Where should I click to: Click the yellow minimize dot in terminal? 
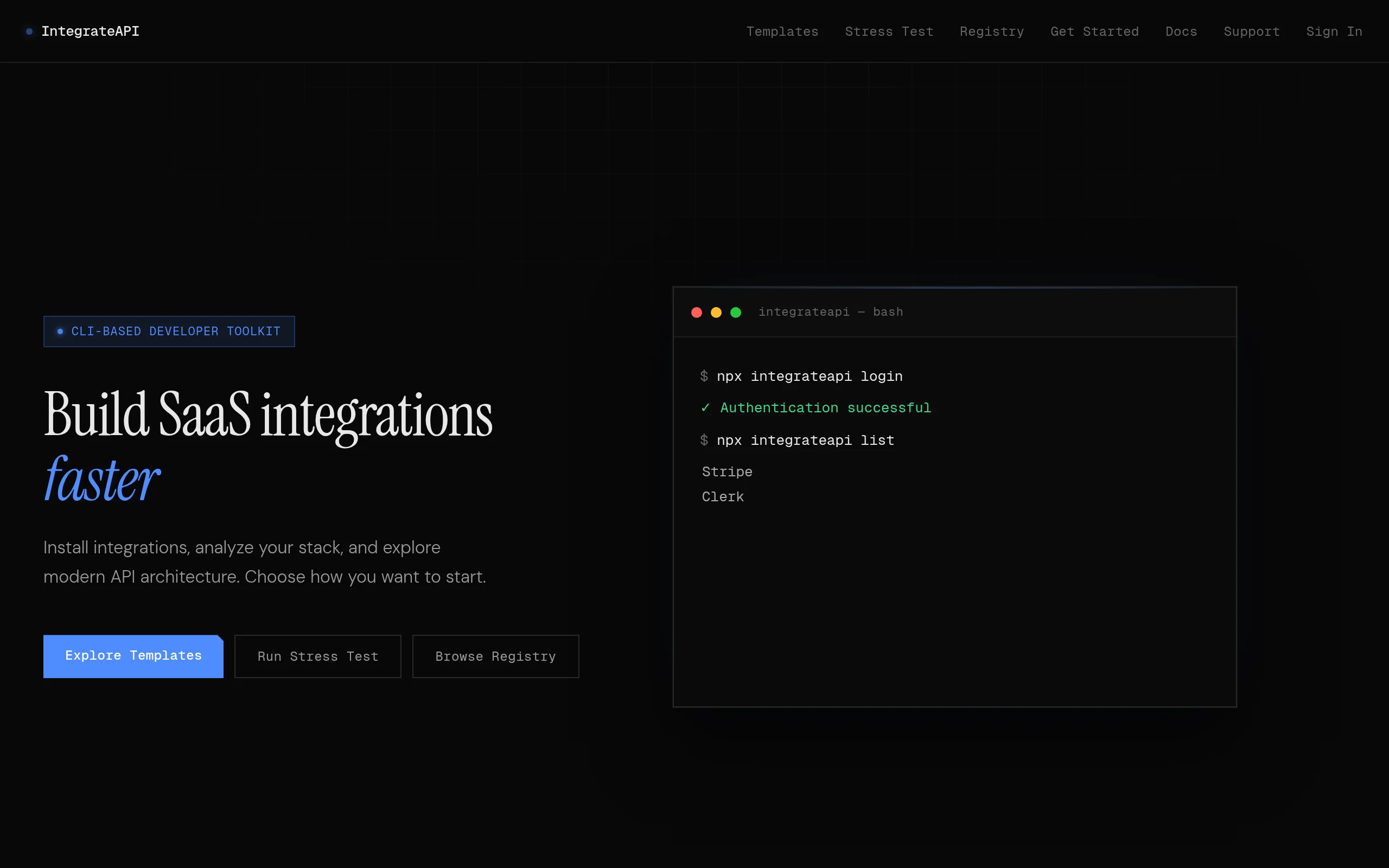[x=716, y=312]
